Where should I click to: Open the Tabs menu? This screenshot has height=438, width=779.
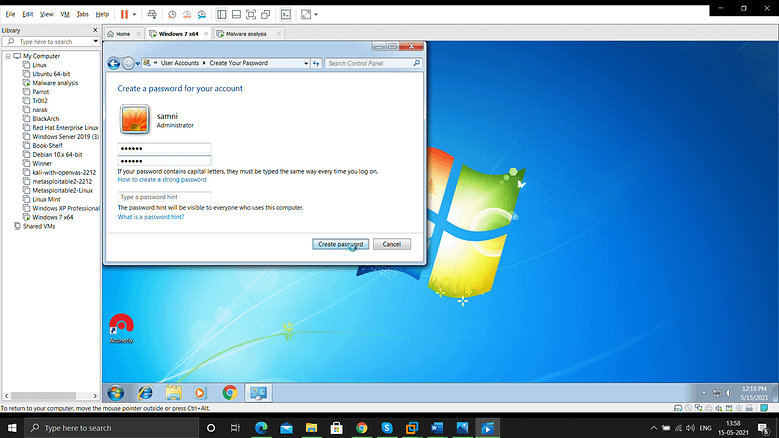82,14
